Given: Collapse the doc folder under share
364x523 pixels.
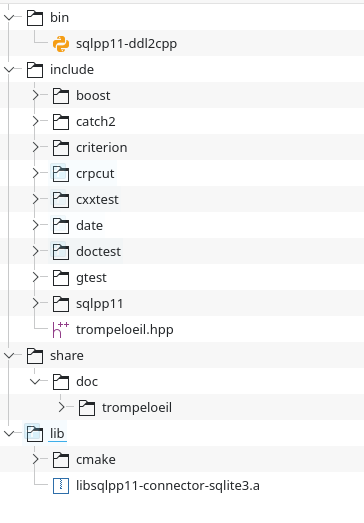Looking at the screenshot, I should click(x=35, y=382).
